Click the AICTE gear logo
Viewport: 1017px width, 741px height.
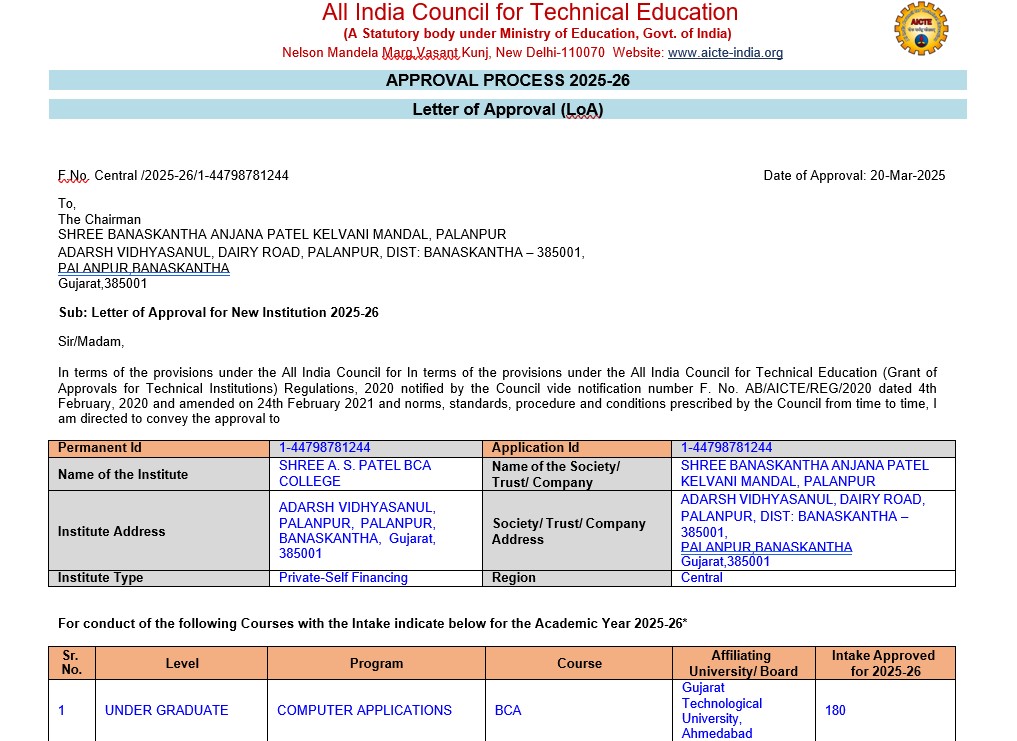coord(919,30)
